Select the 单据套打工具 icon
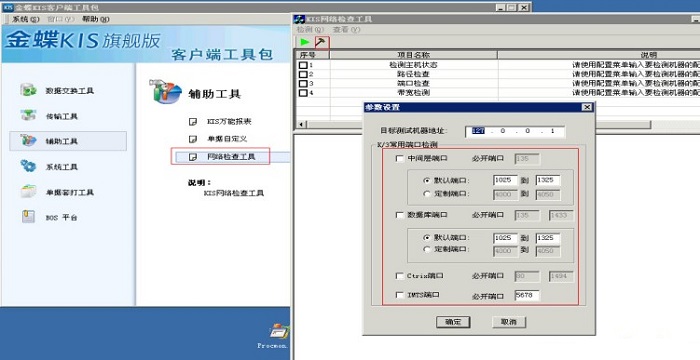The width and height of the screenshot is (700, 360). (29, 192)
